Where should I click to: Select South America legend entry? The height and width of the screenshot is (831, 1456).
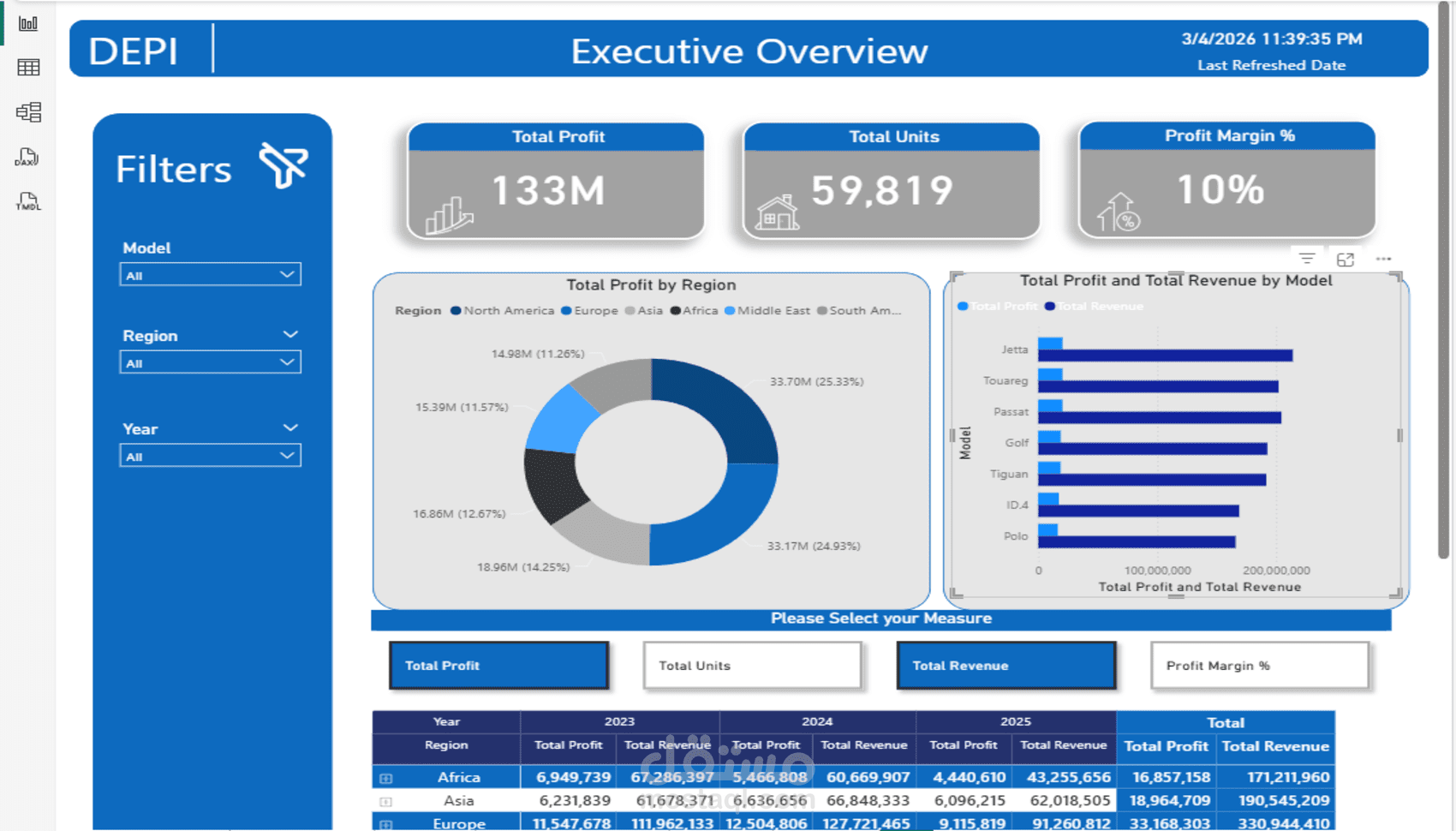tap(859, 311)
